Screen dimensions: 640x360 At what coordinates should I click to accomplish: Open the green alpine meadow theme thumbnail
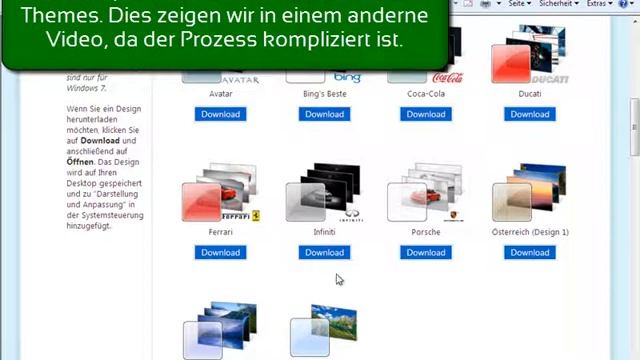coord(324,330)
